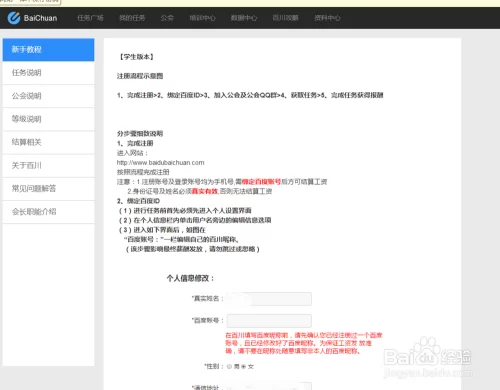Click the BaiChuan brand name text
This screenshot has height=390, width=500.
click(x=40, y=18)
